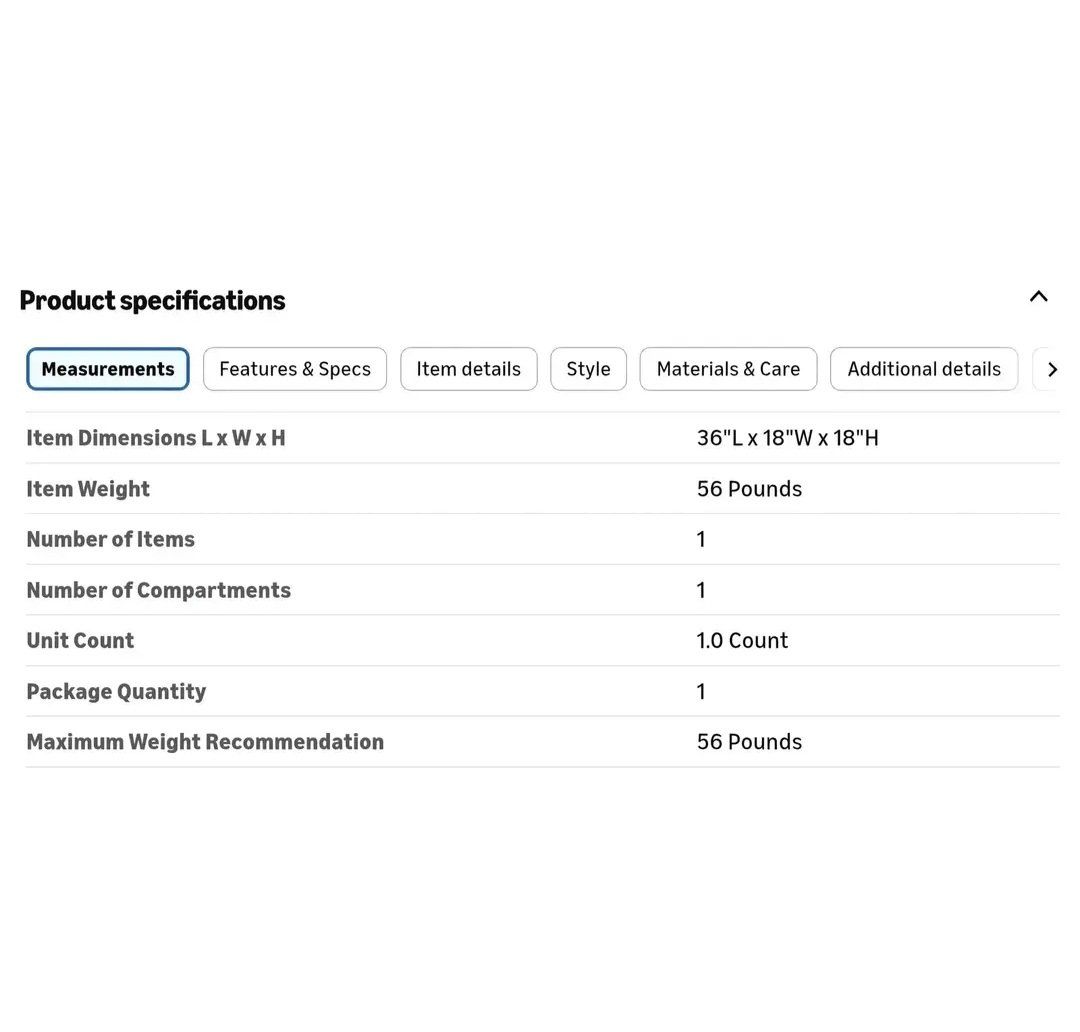
Task: Click the Unit Count label
Action: [x=80, y=640]
